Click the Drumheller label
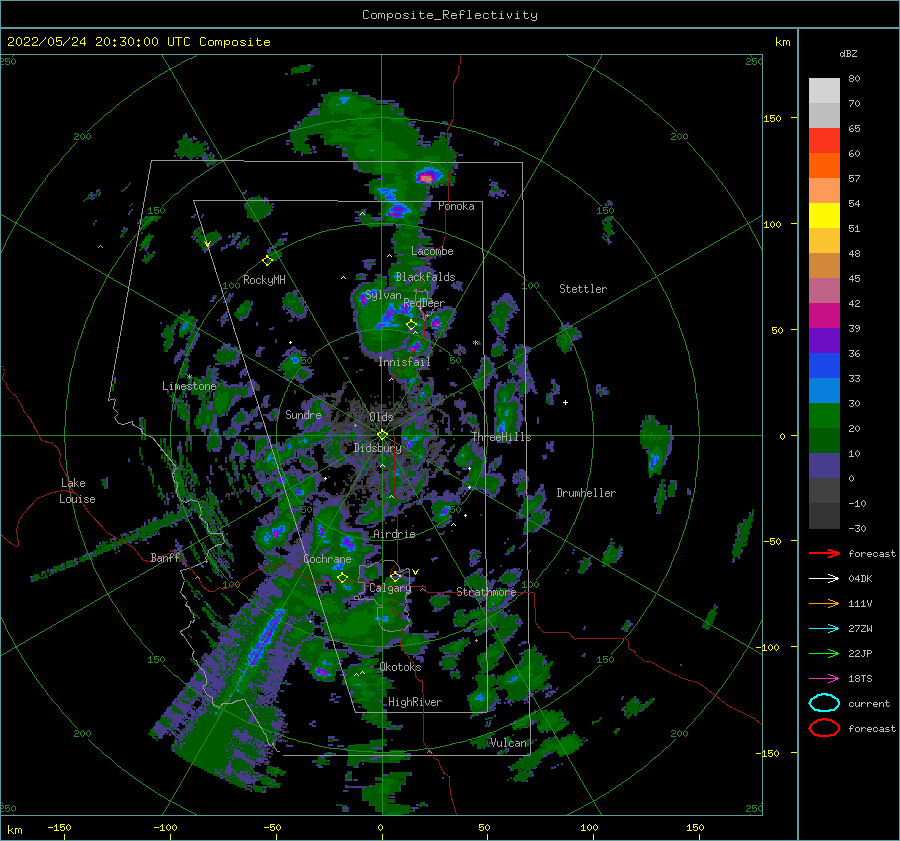This screenshot has height=841, width=900. tap(586, 493)
